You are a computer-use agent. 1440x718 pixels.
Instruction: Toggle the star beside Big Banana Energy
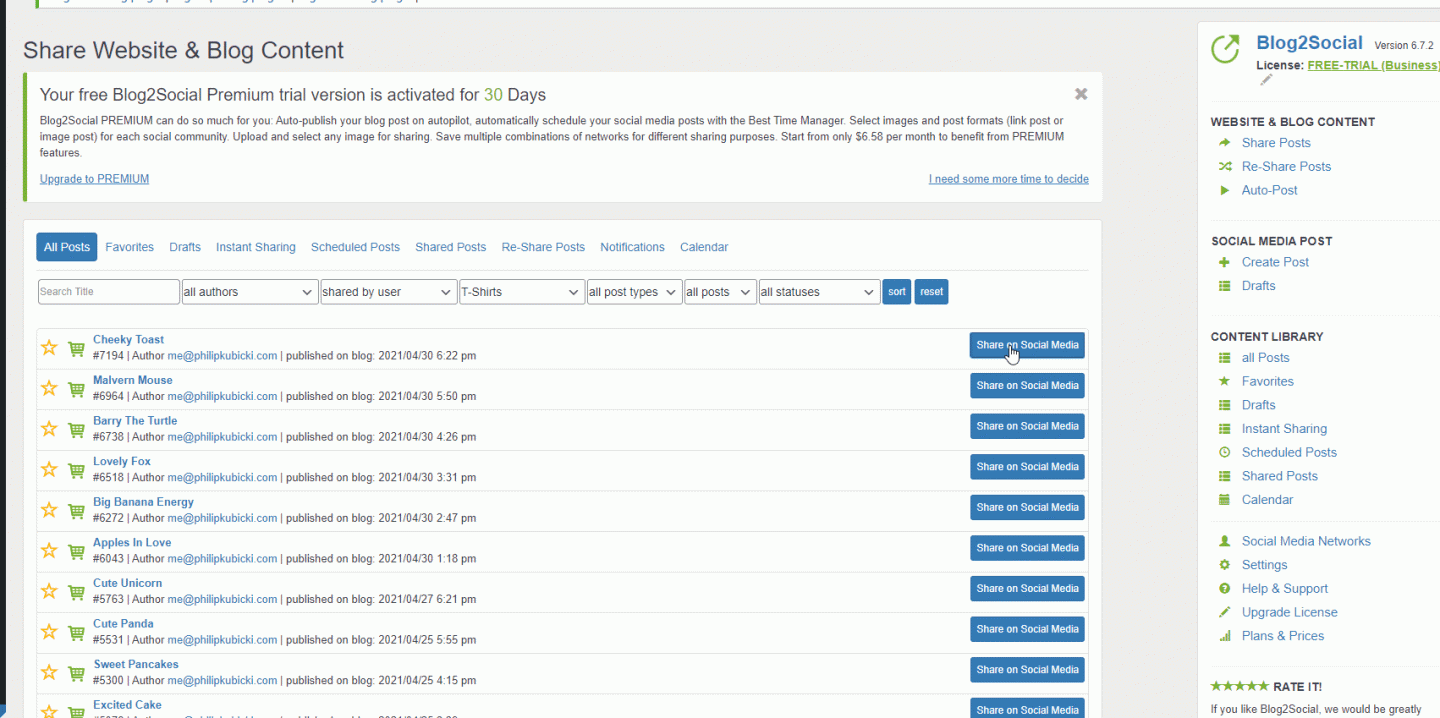[x=49, y=510]
